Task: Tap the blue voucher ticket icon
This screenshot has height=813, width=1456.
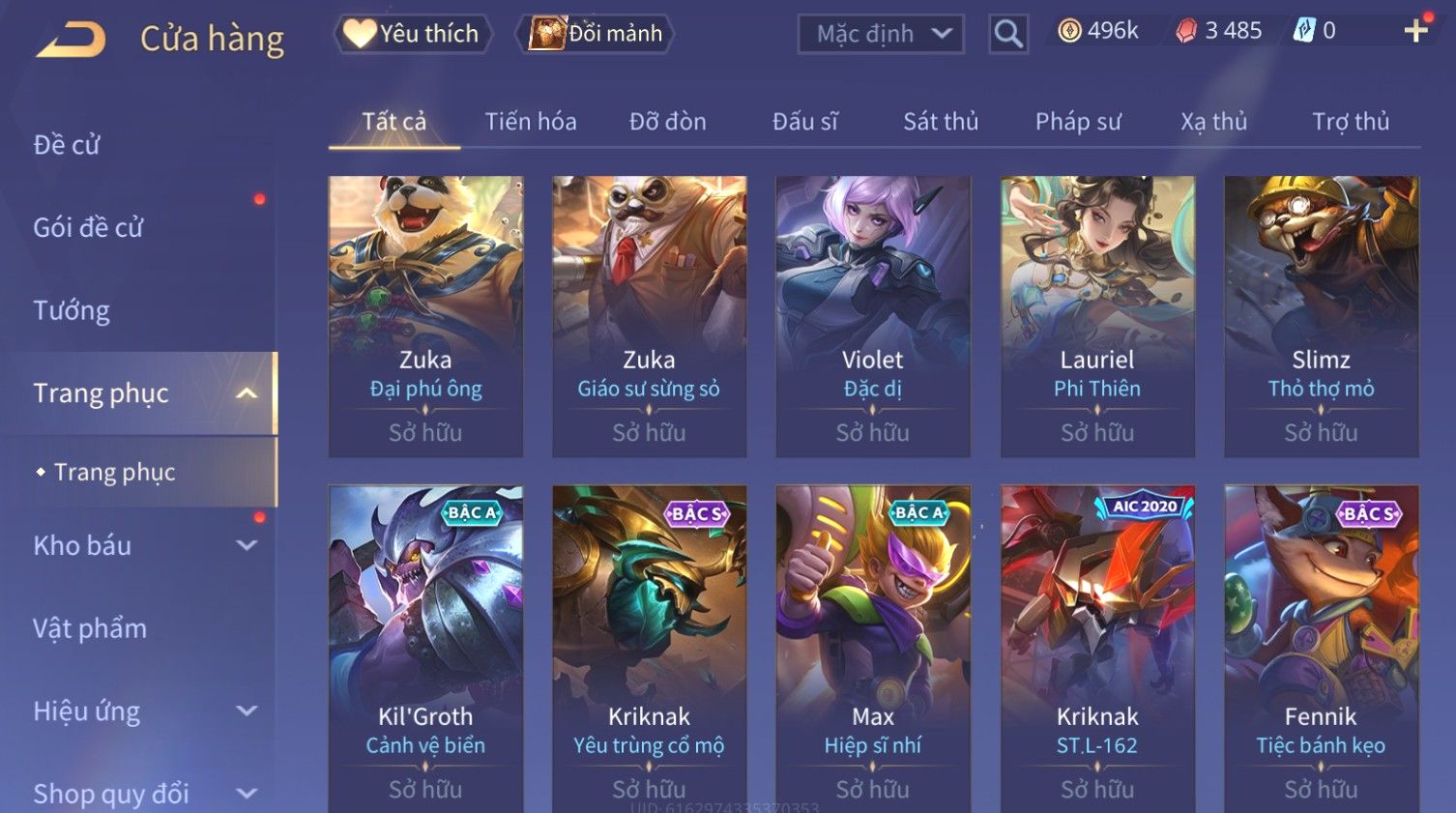Action: click(x=1304, y=31)
